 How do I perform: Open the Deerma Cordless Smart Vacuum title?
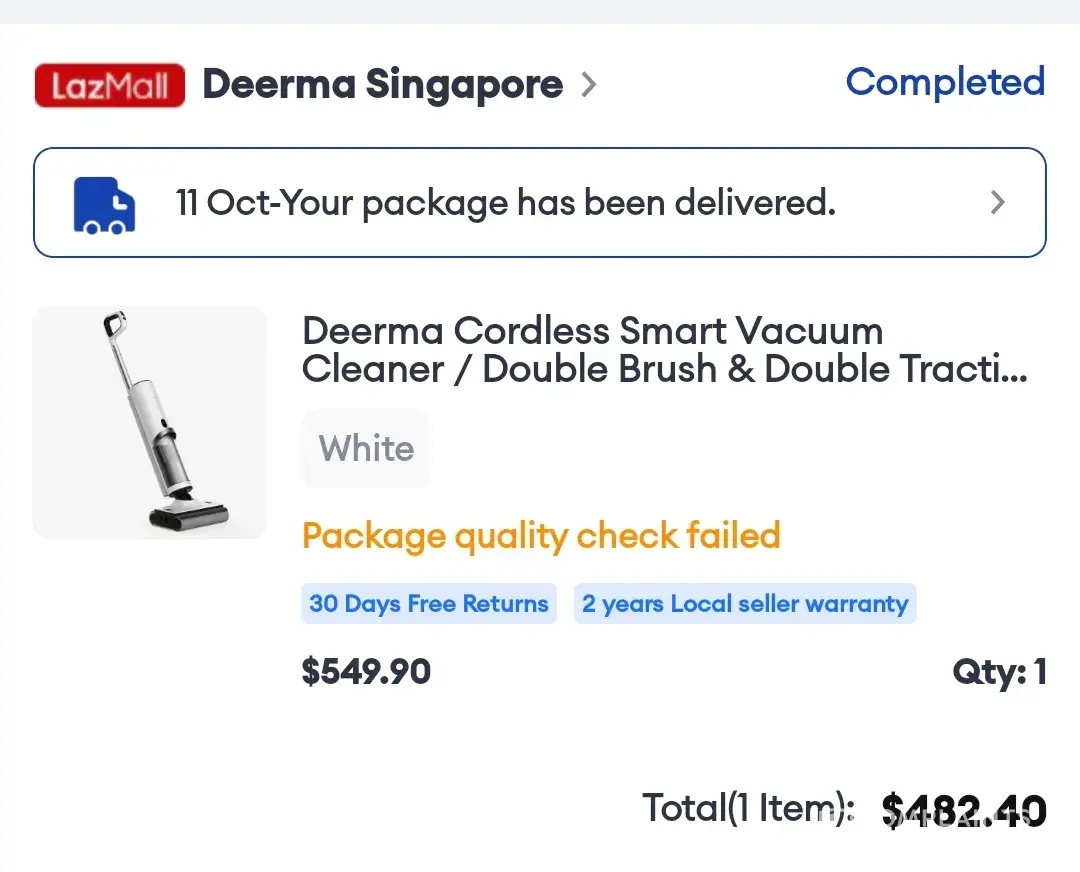592,331
